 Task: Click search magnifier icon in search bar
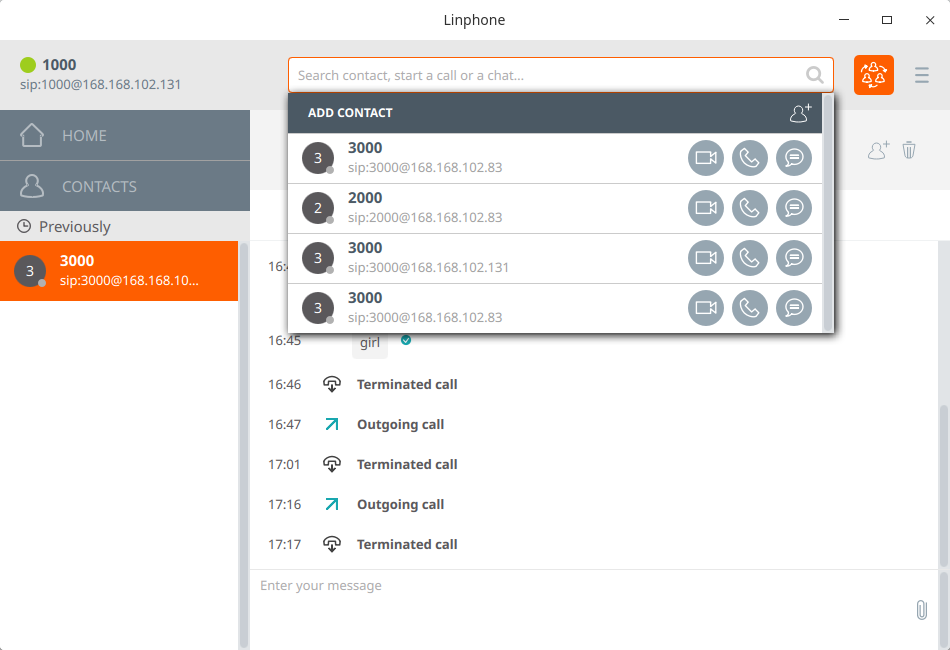pyautogui.click(x=815, y=75)
